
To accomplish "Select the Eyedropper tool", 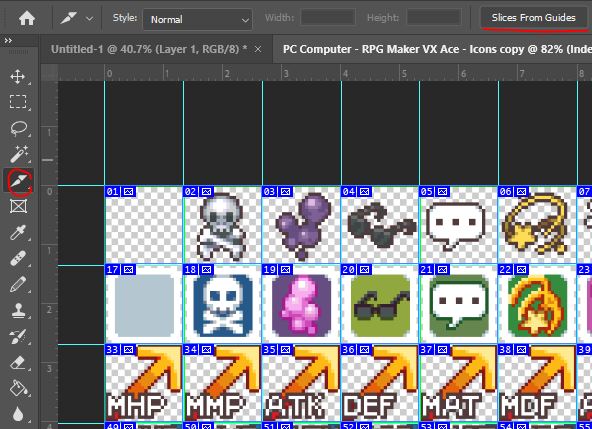I will (x=18, y=232).
